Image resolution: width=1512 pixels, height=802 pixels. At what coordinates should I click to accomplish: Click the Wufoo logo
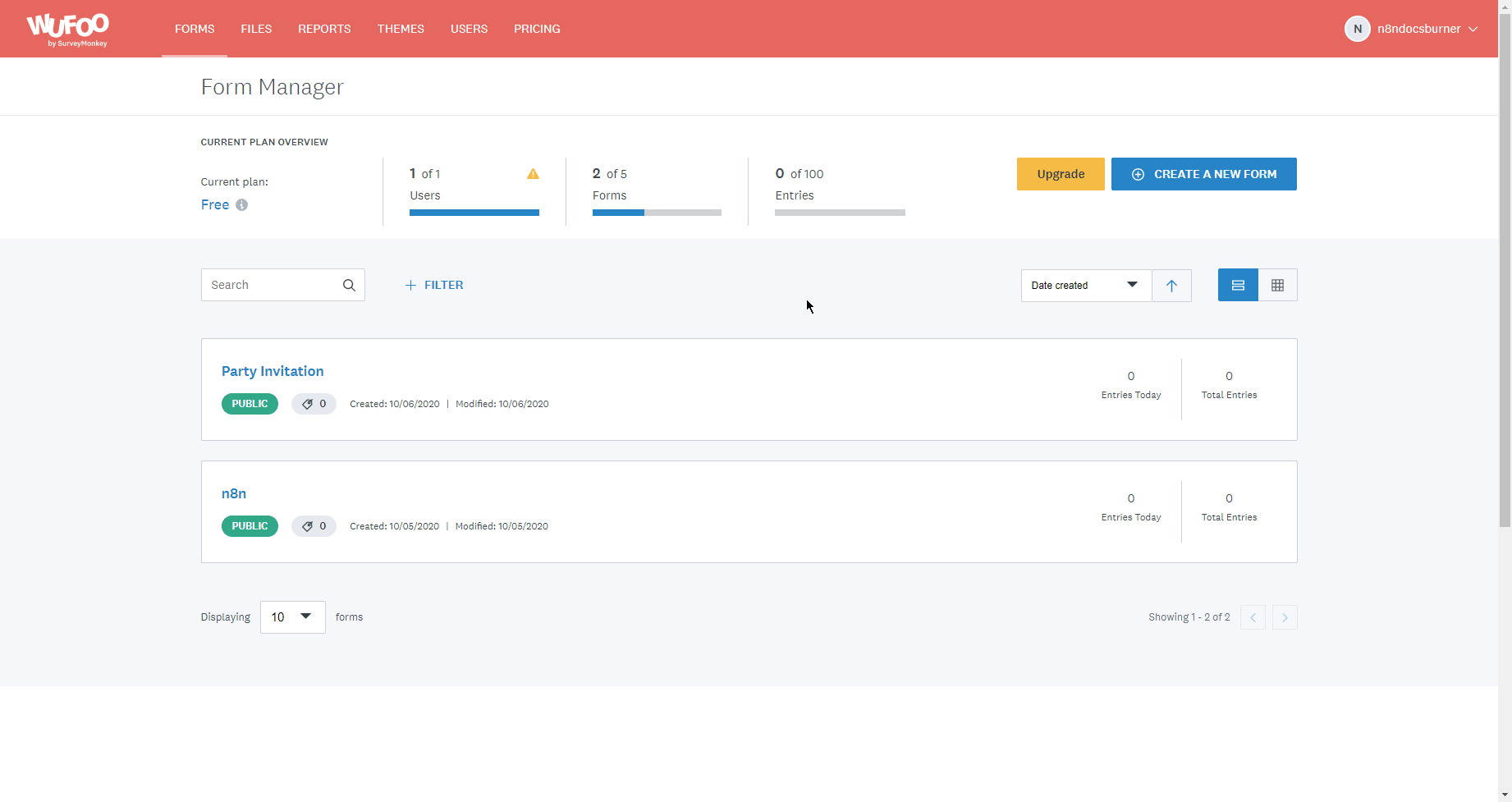67,29
